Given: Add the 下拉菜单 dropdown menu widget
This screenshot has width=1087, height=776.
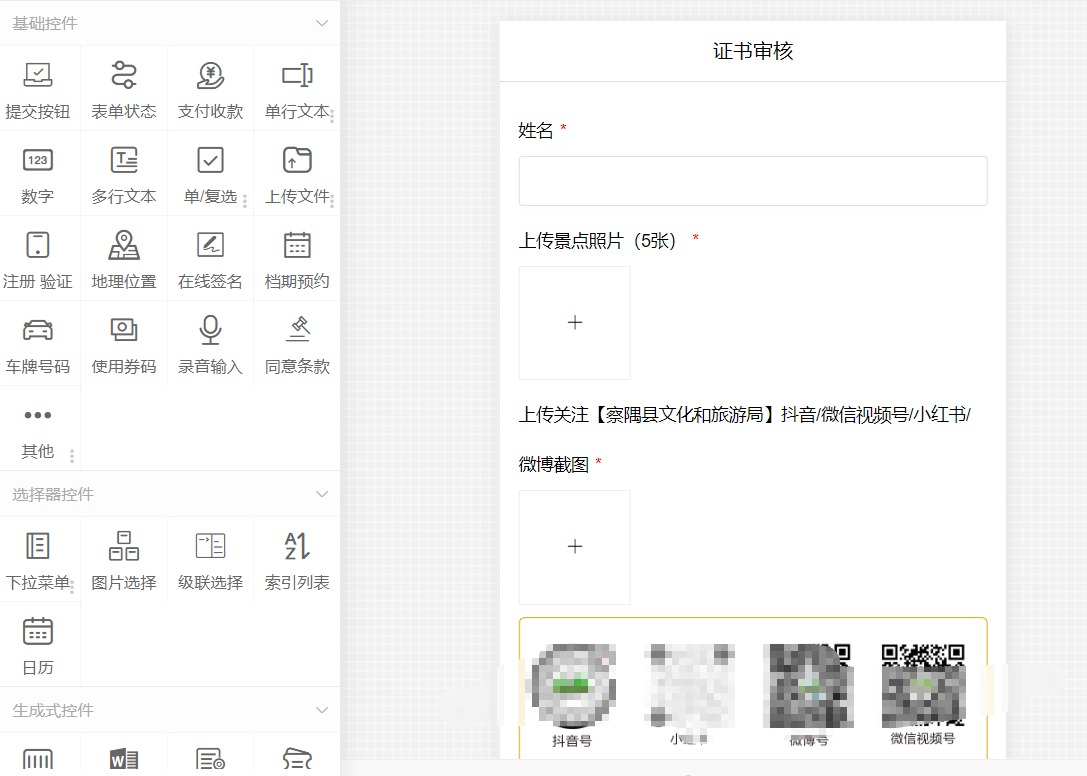Looking at the screenshot, I should [x=37, y=561].
